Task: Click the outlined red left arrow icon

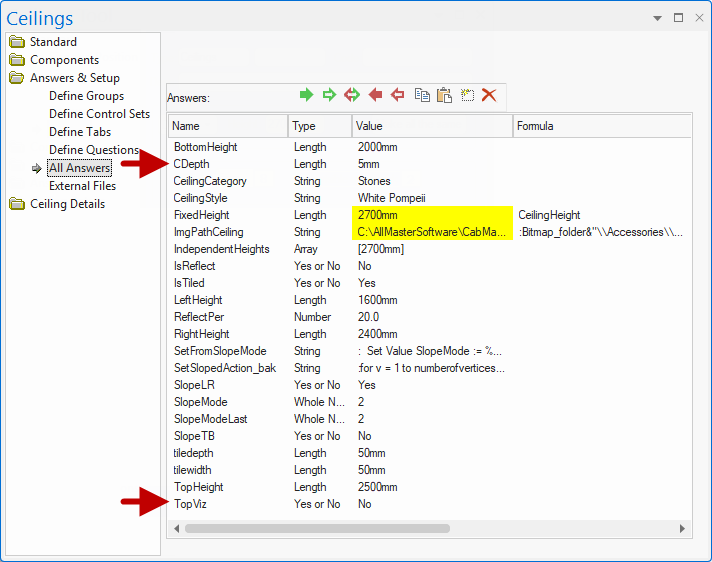Action: (398, 95)
